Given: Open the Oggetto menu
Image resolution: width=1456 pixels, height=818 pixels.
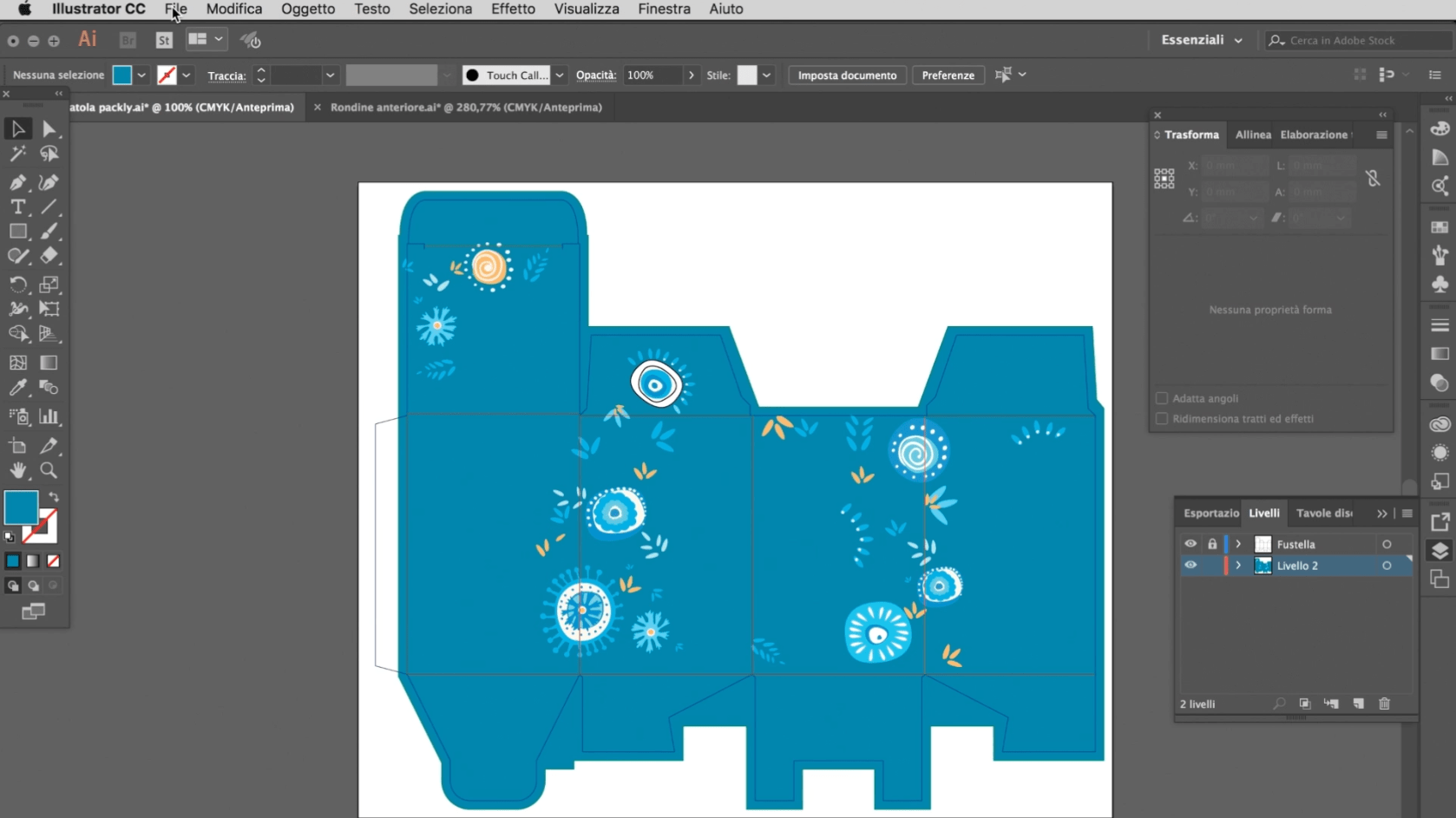Looking at the screenshot, I should click(x=307, y=10).
